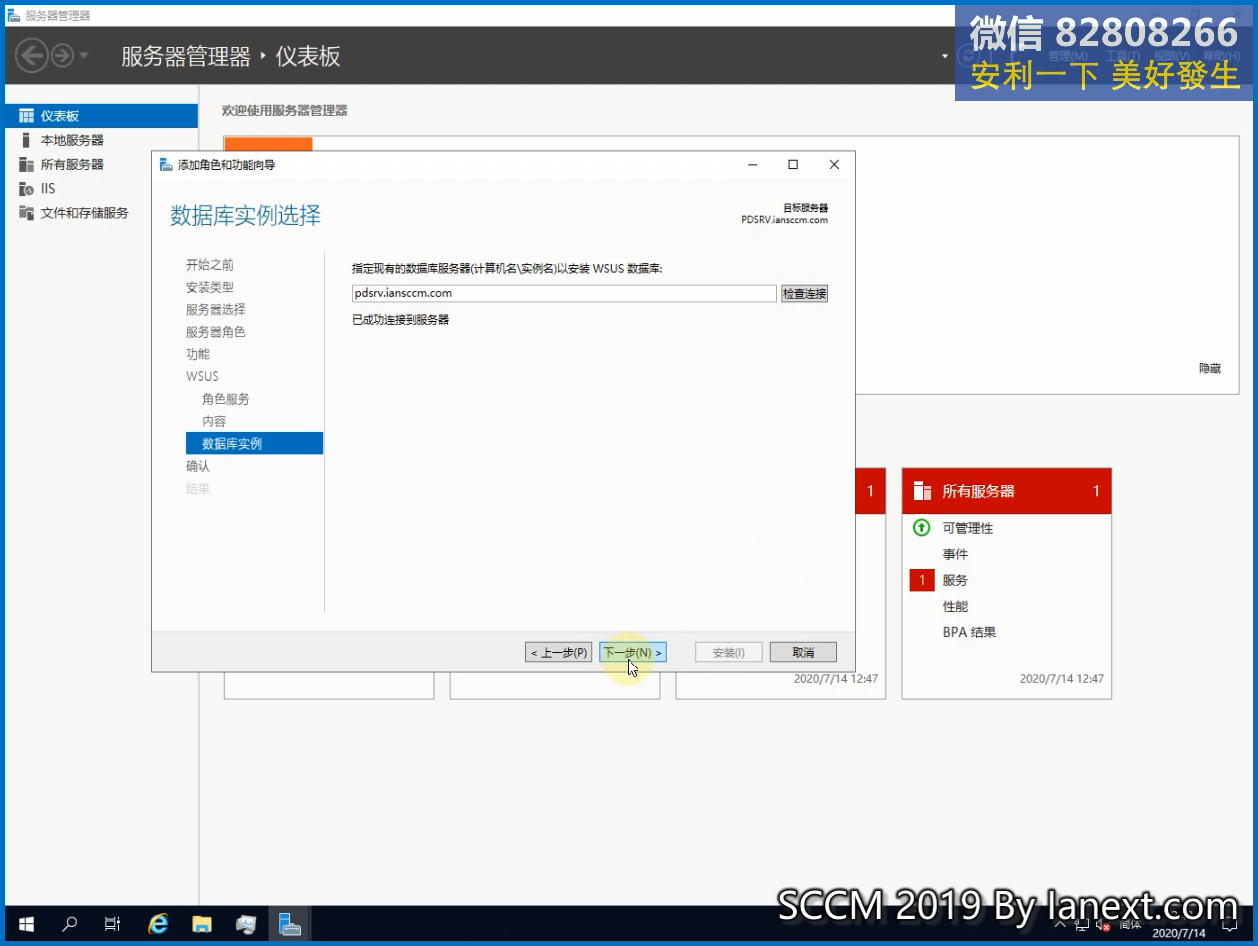Open Task View from the taskbar

coord(113,924)
